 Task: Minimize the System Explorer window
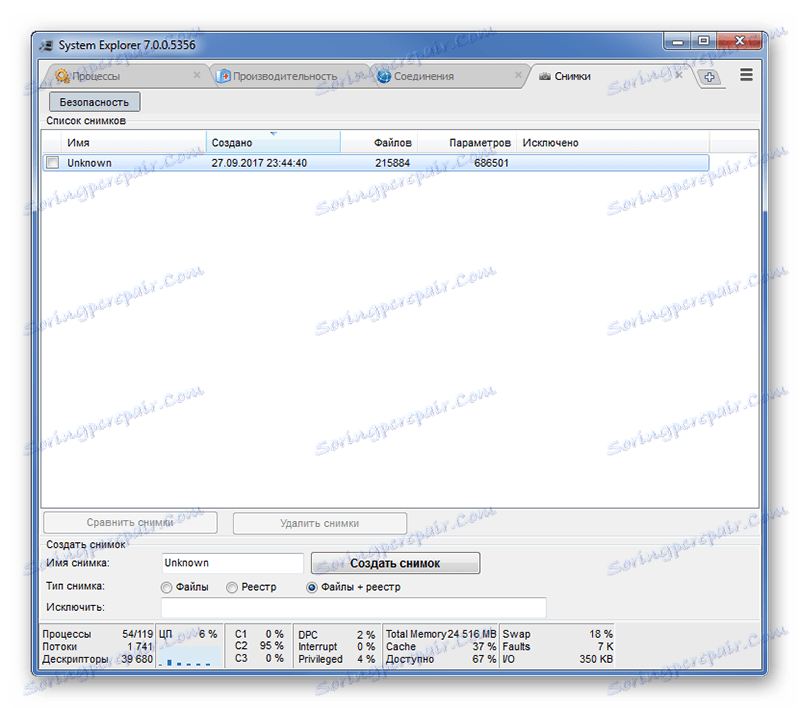tap(678, 41)
